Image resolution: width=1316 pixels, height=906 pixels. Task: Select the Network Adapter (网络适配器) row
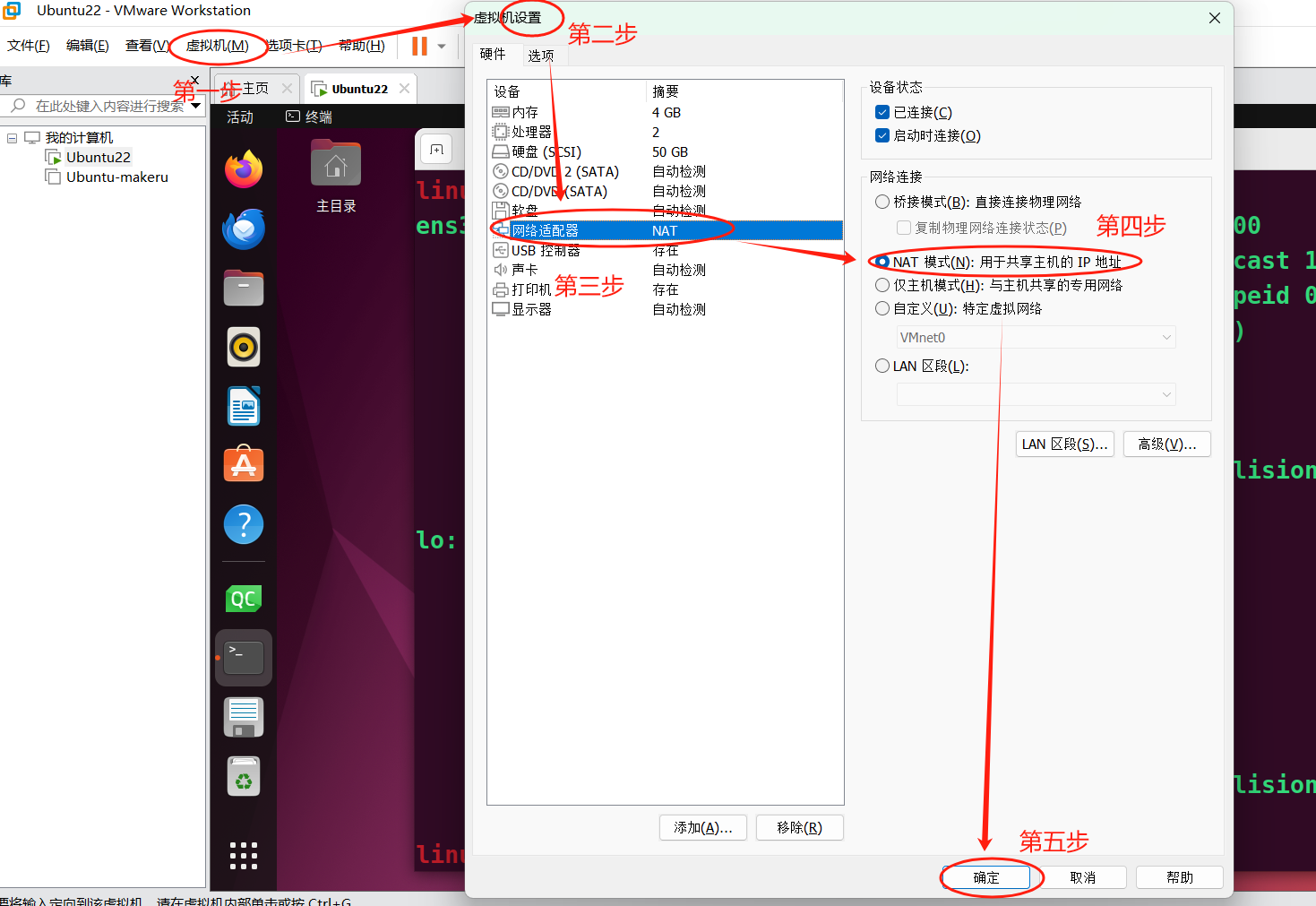665,230
